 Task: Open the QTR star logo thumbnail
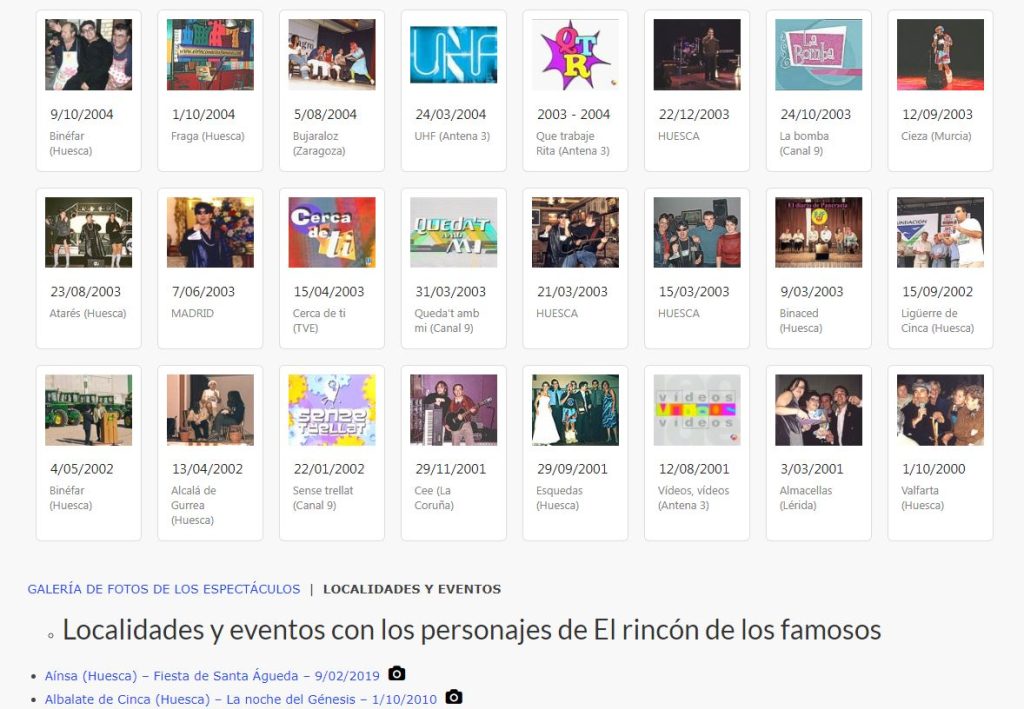pos(575,55)
